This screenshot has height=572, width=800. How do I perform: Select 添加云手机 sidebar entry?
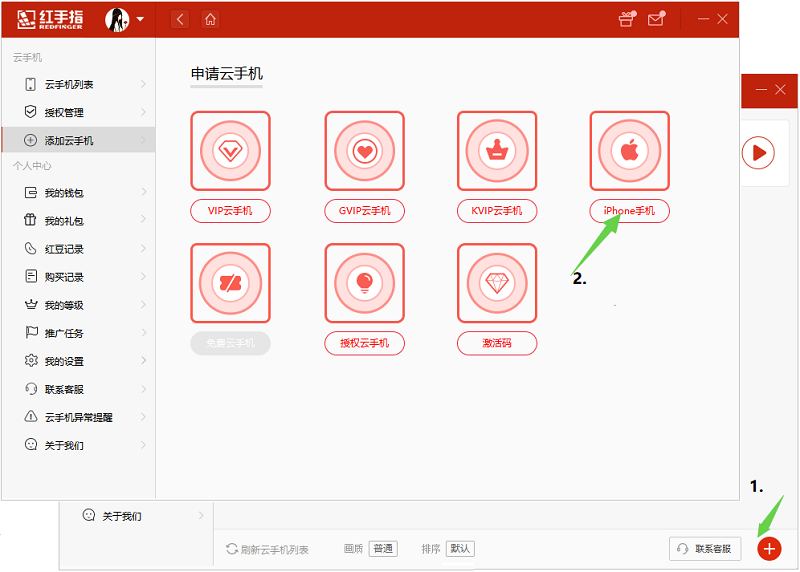[x=79, y=140]
